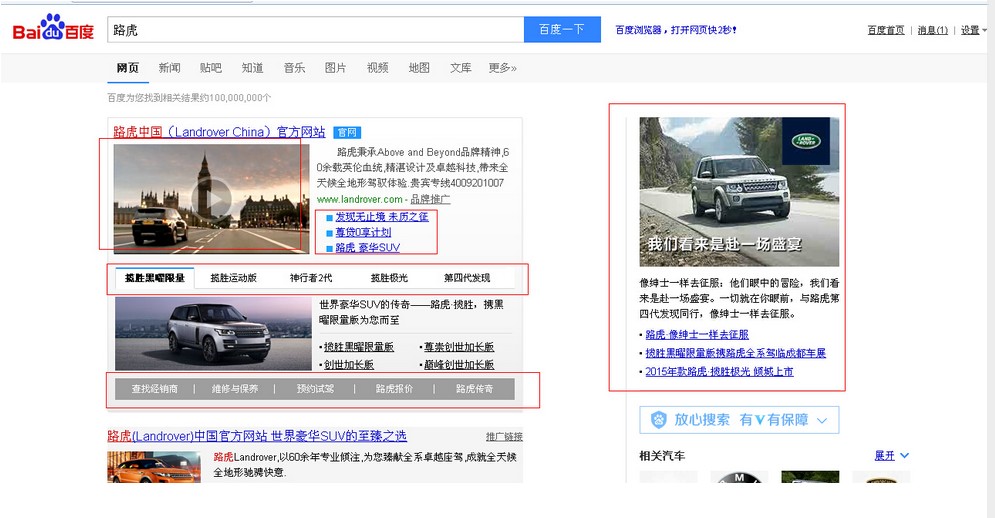Click the Discovery SUV ad image
The height and width of the screenshot is (518, 995).
pos(739,192)
